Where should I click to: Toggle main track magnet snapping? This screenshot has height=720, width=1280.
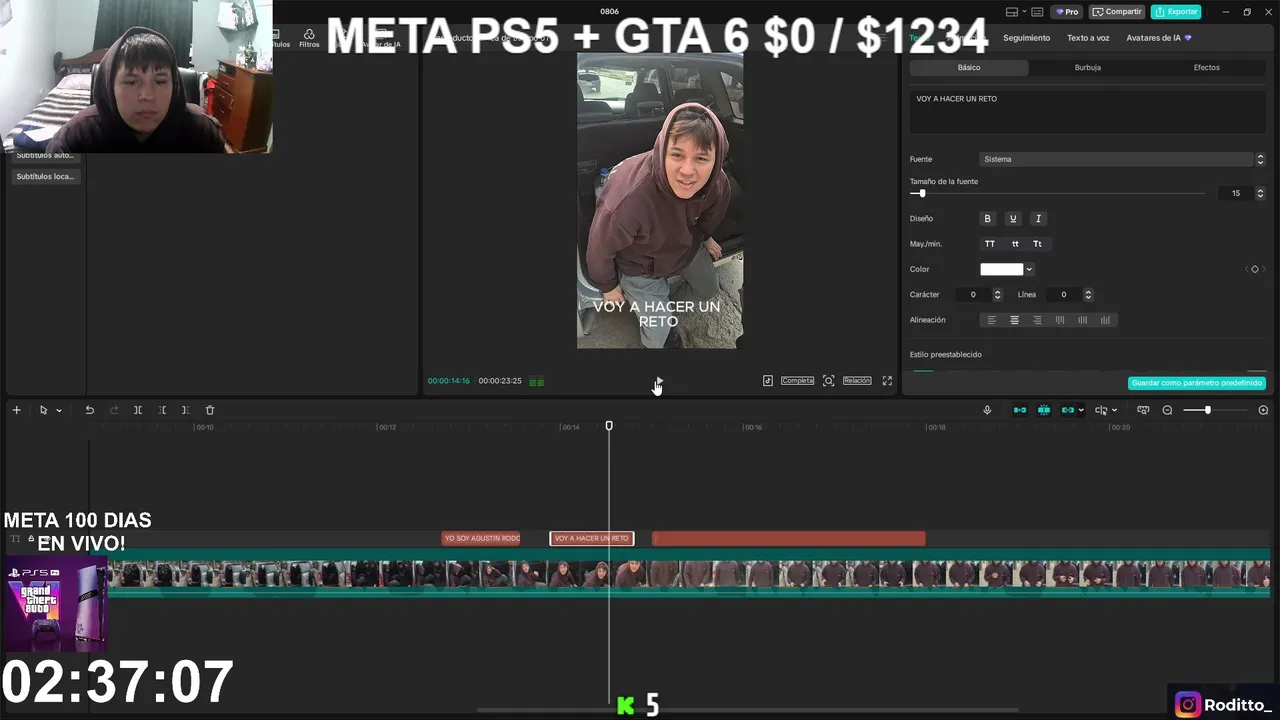(x=1020, y=410)
